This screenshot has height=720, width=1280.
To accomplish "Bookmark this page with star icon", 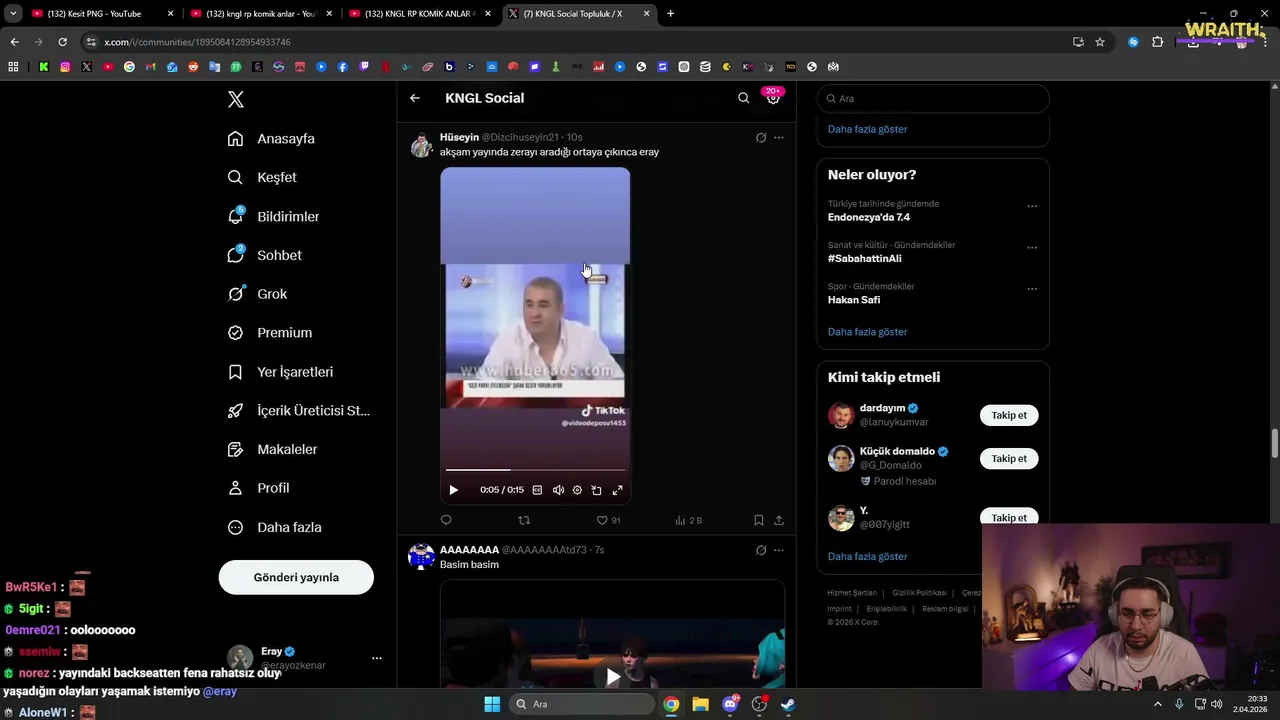I will click(x=1100, y=42).
